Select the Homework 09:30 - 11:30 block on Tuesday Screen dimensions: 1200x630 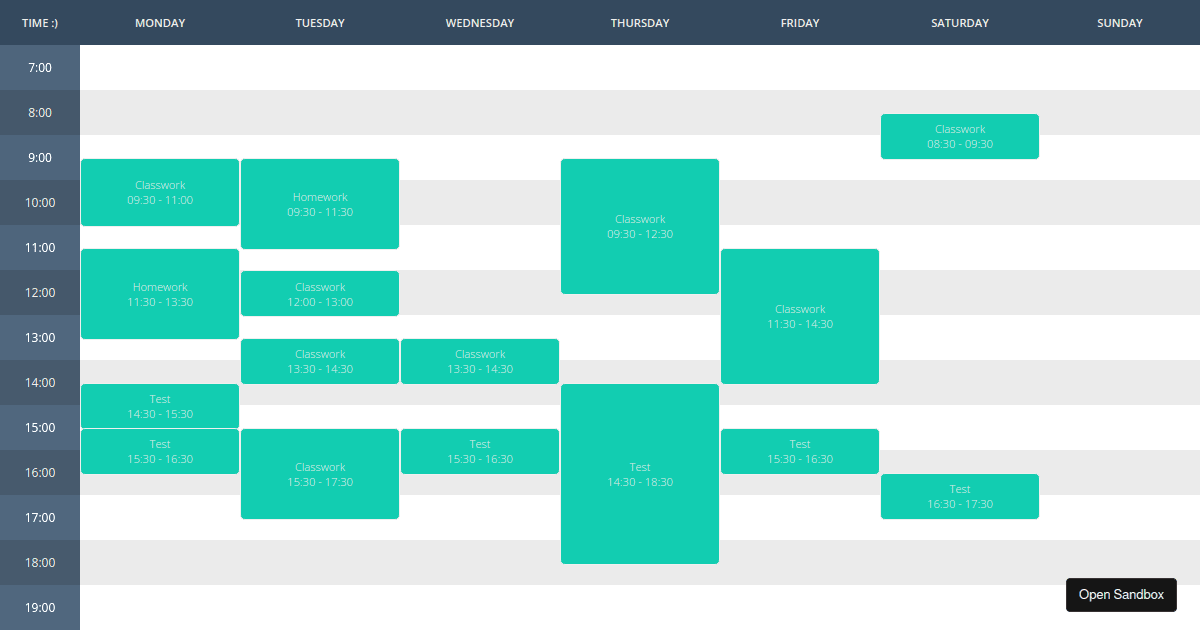tap(319, 203)
